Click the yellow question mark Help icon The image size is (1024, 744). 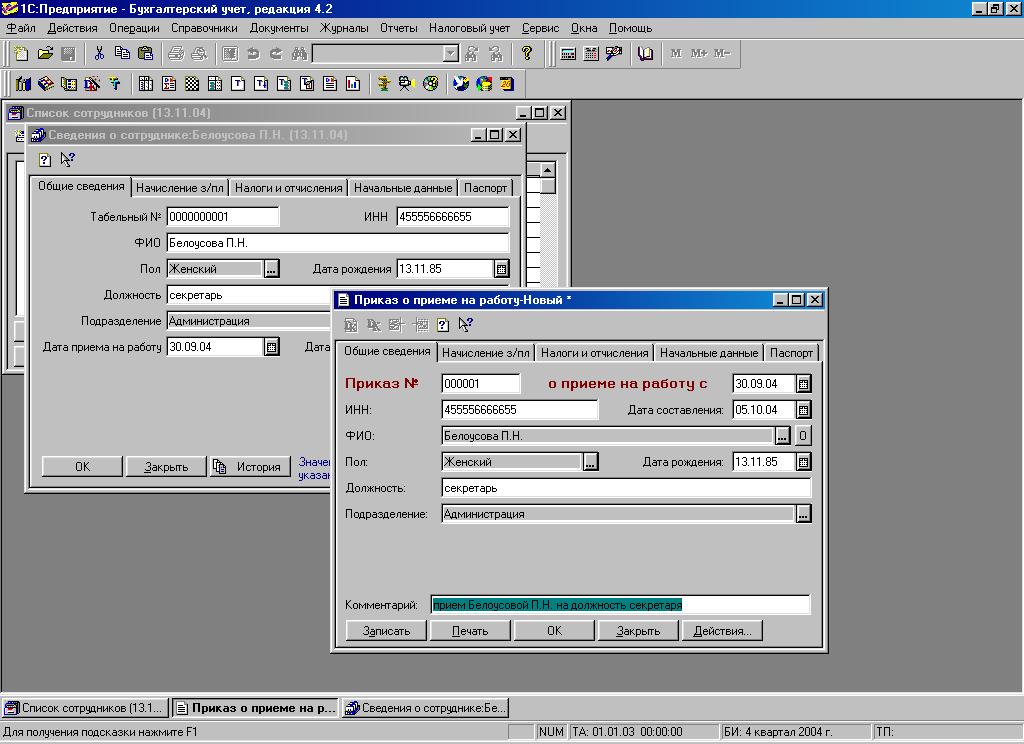pos(527,54)
